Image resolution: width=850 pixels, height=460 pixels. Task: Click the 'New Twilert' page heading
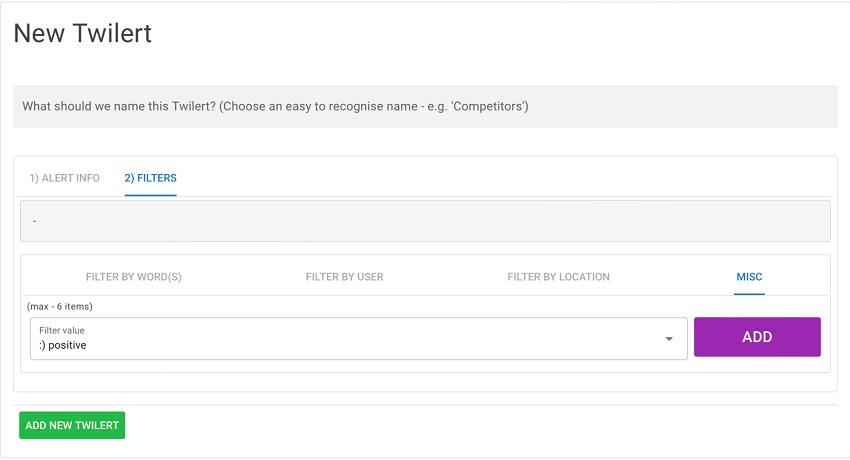click(x=83, y=33)
